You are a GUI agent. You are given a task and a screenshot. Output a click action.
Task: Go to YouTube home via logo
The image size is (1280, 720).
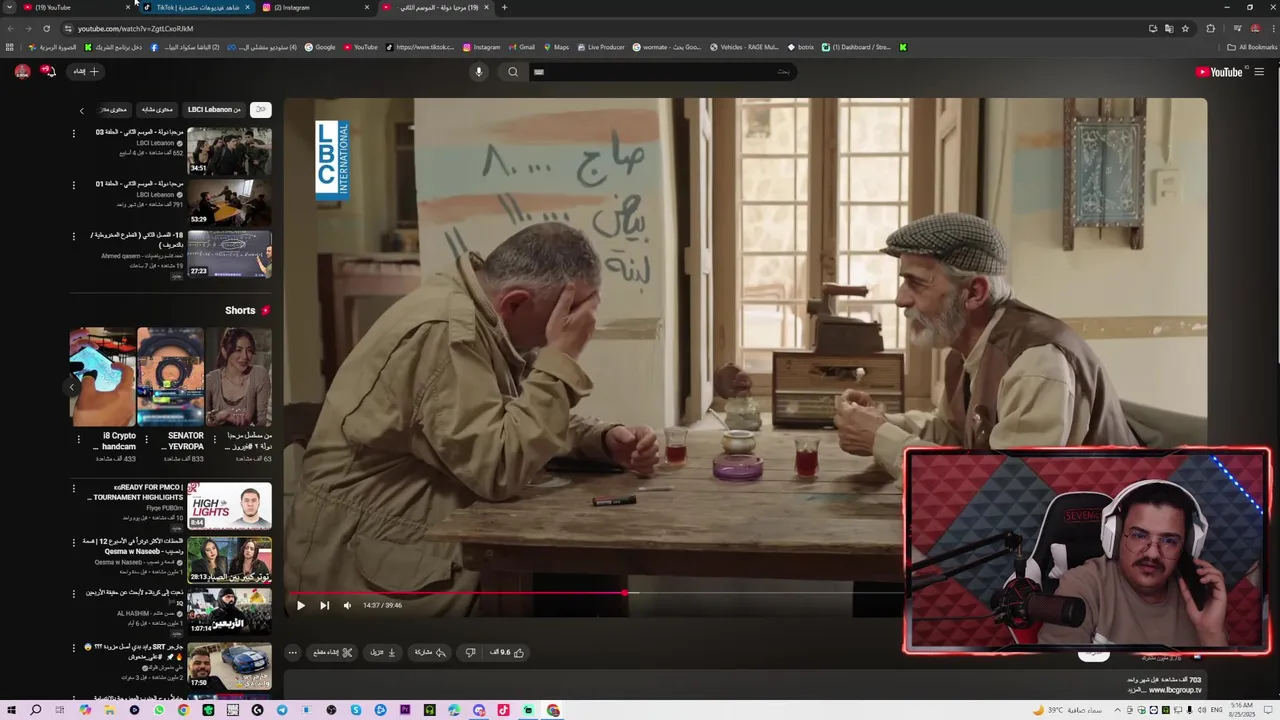point(1219,72)
